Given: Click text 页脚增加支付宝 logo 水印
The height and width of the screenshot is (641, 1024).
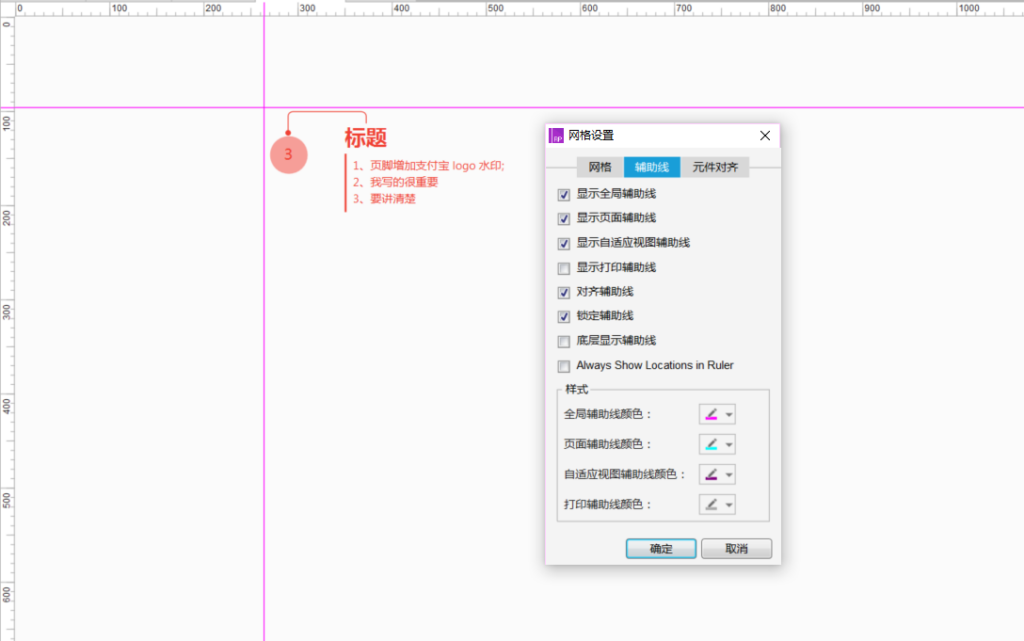Looking at the screenshot, I should tap(437, 166).
